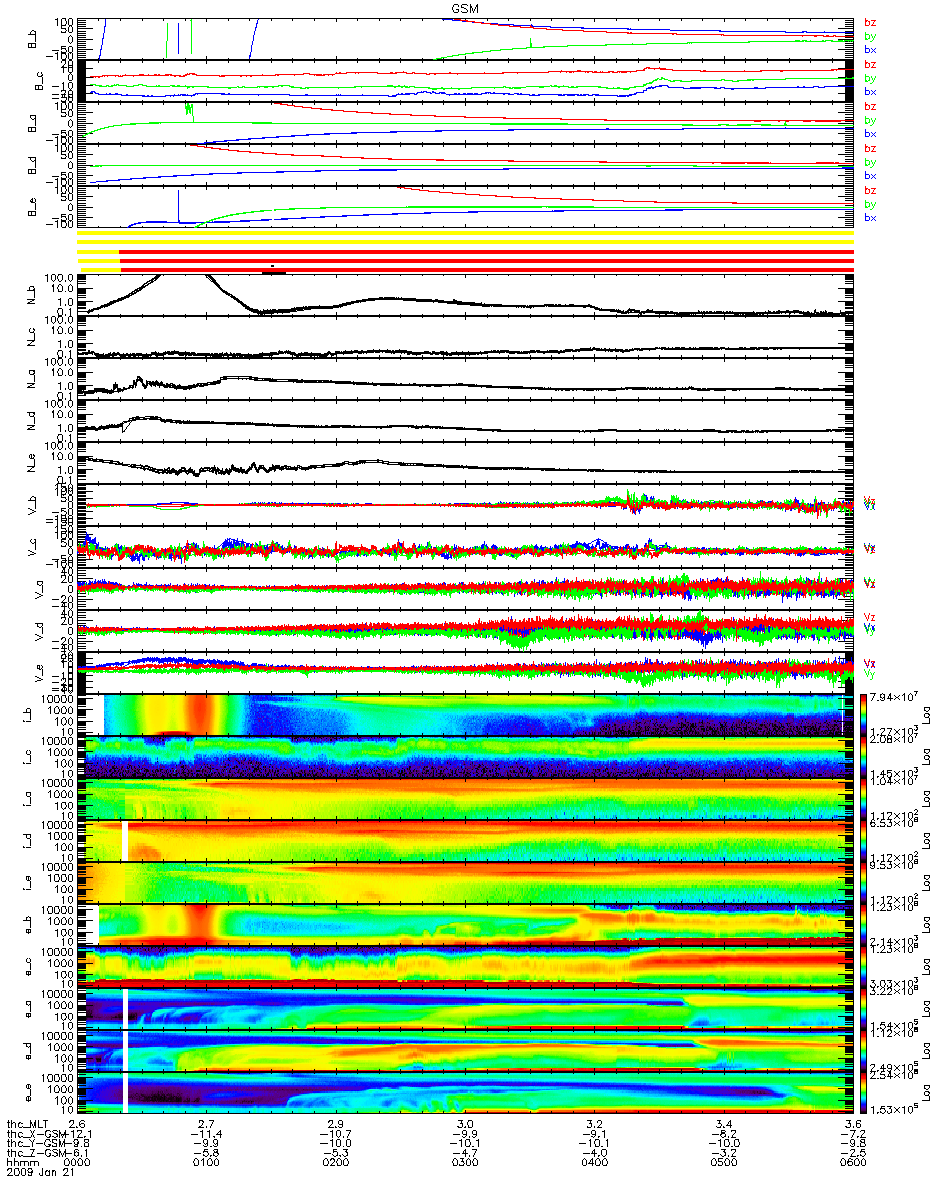Screen dimensions: 930x1200
Task: Click the color bar beside i_b spectrogram
Action: click(x=864, y=715)
